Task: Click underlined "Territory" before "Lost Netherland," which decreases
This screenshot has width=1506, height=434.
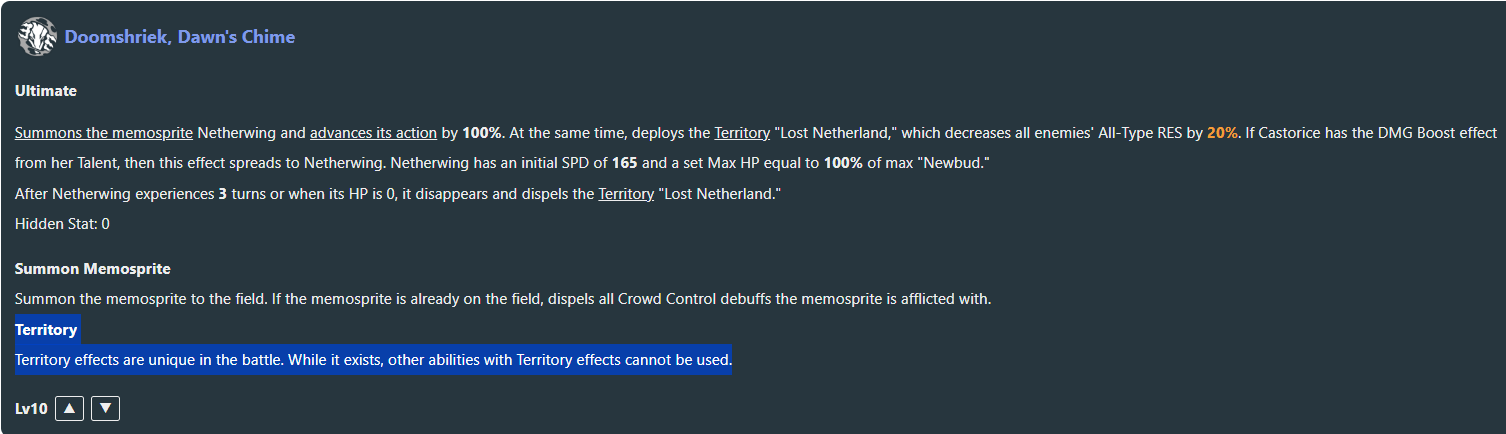Action: (742, 133)
